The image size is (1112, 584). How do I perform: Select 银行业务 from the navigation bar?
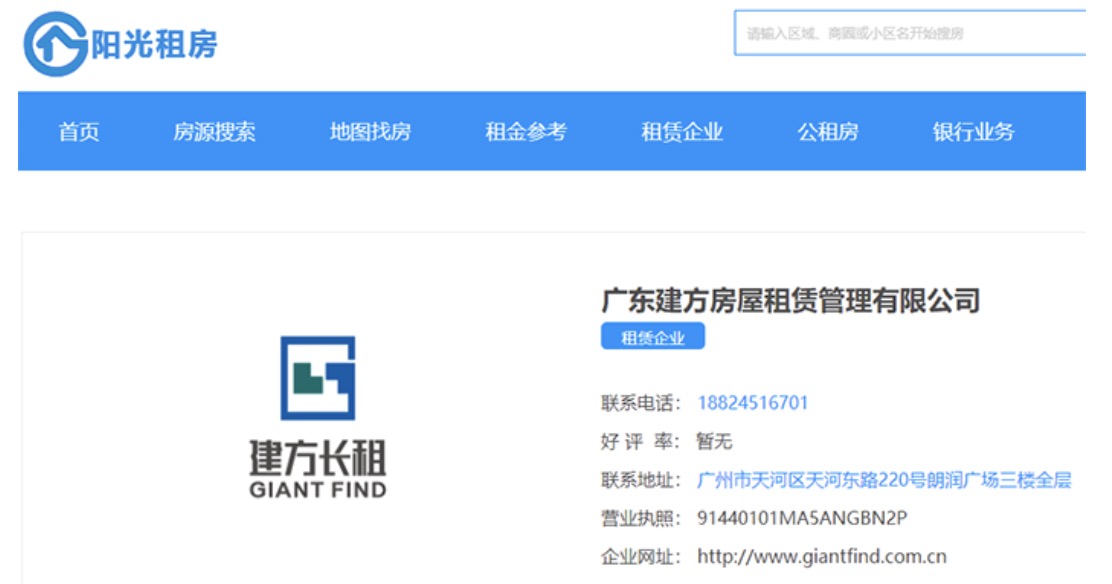[x=973, y=132]
